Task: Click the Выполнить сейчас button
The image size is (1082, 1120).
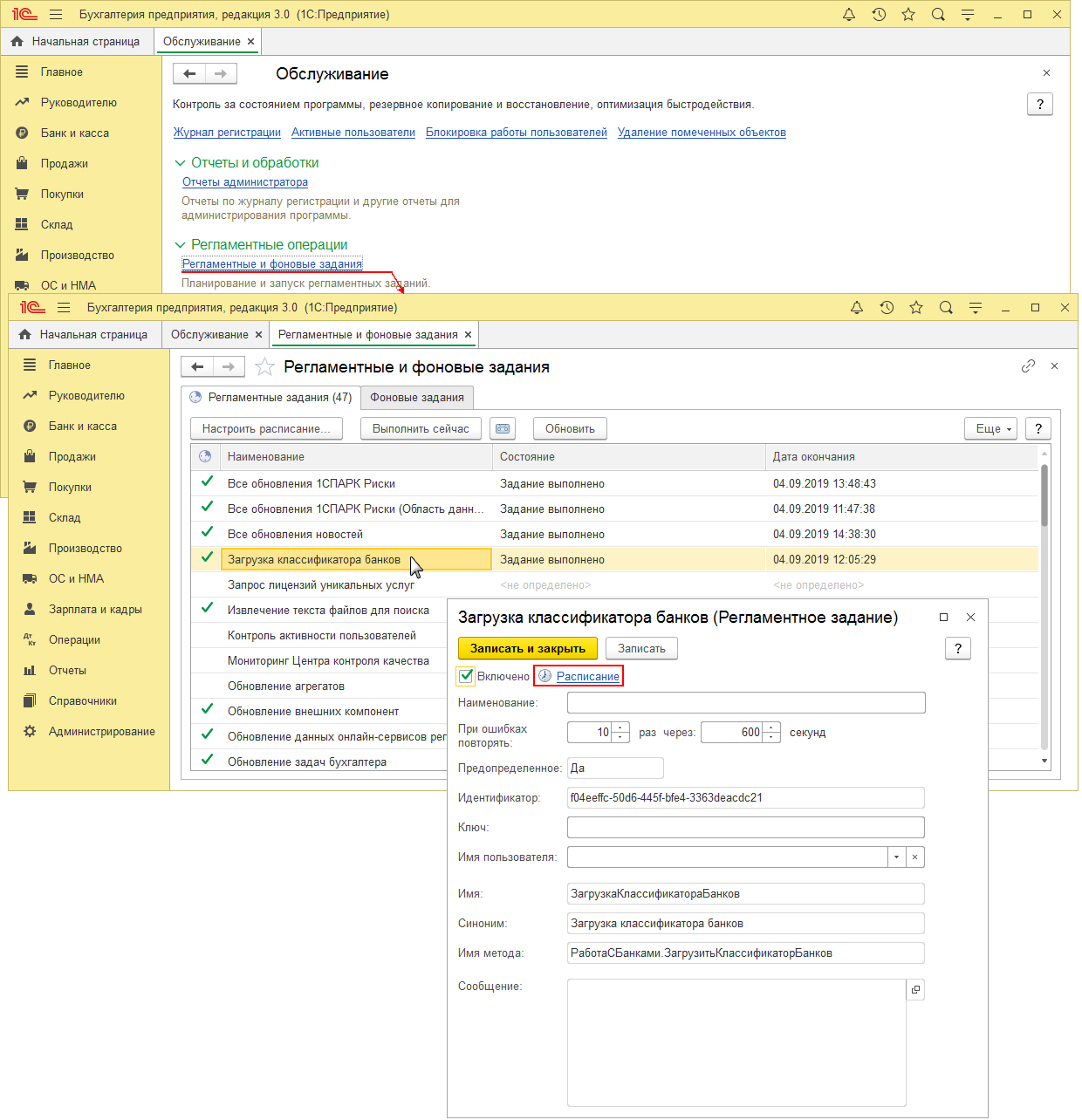Action: (421, 428)
